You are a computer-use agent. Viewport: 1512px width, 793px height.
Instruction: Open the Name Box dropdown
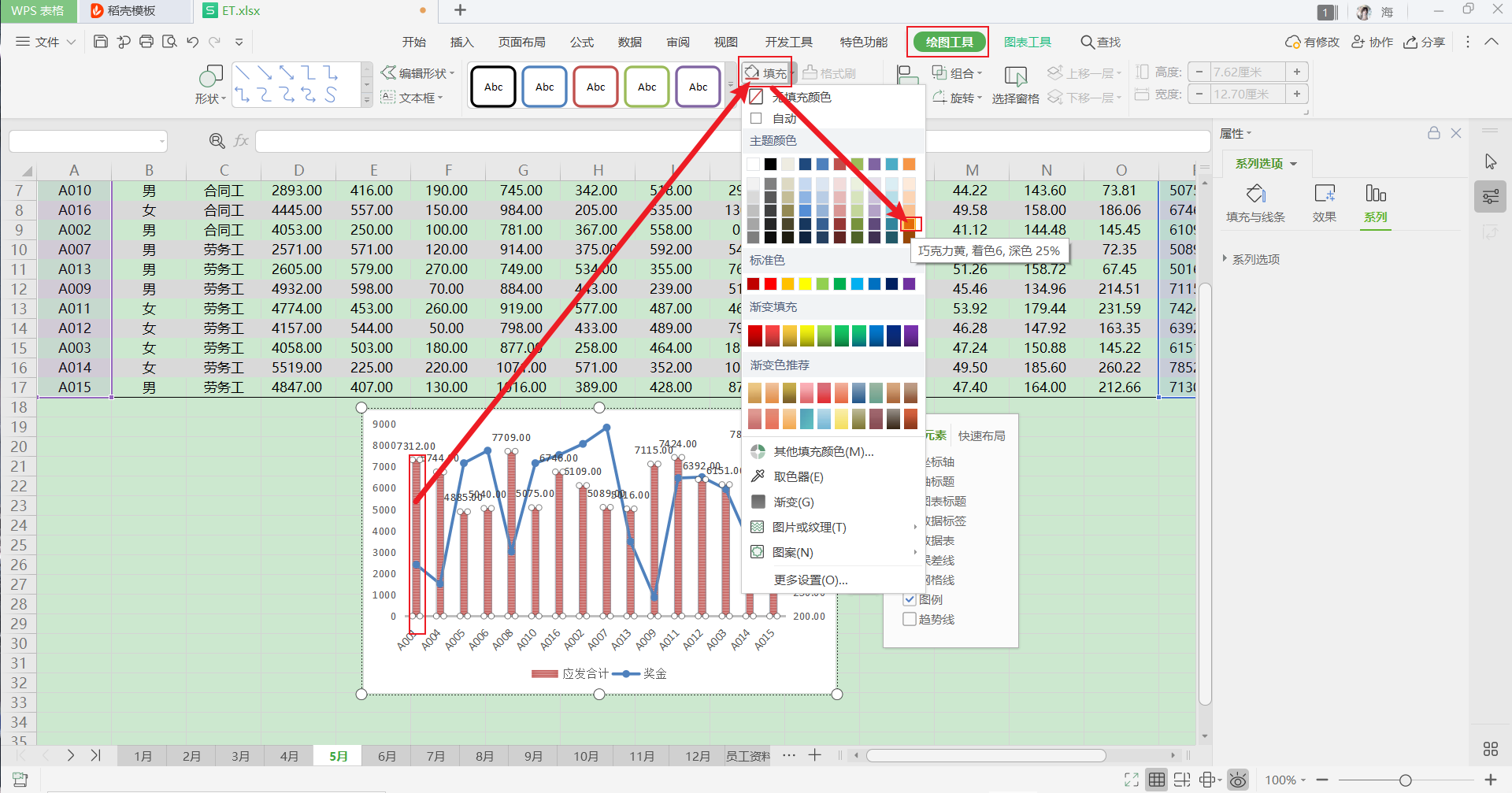point(162,142)
